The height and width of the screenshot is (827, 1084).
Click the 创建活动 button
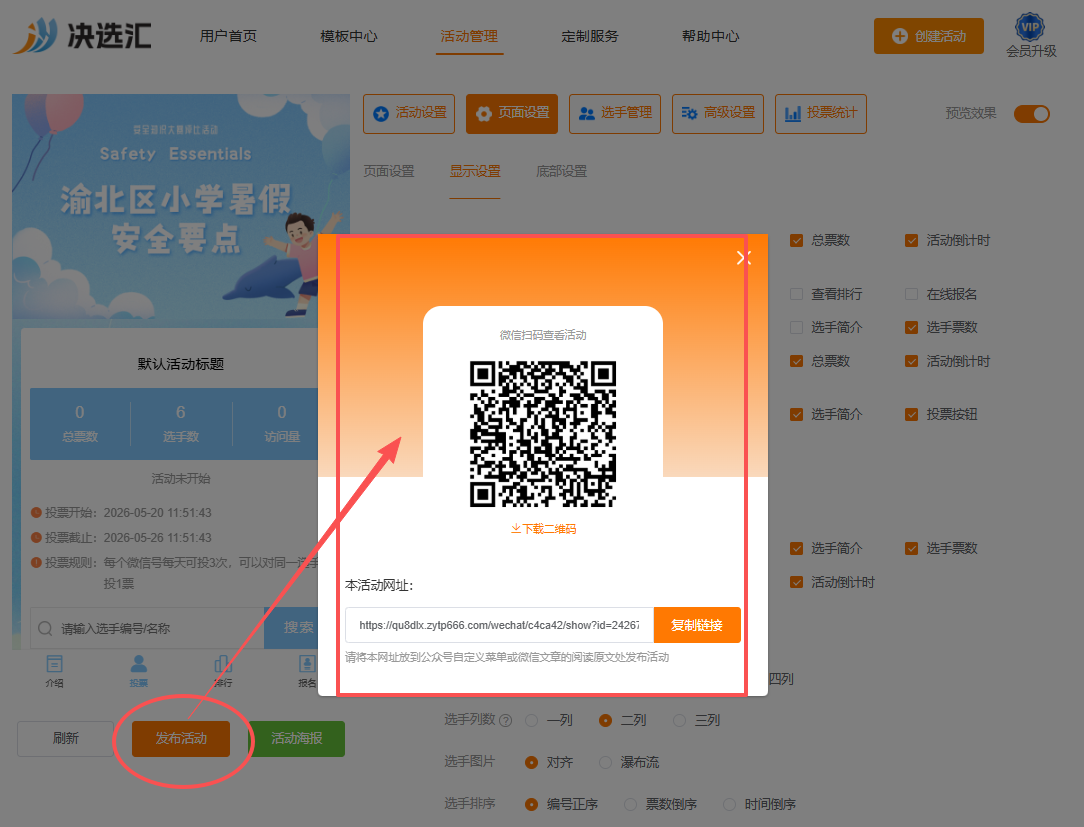(x=928, y=36)
